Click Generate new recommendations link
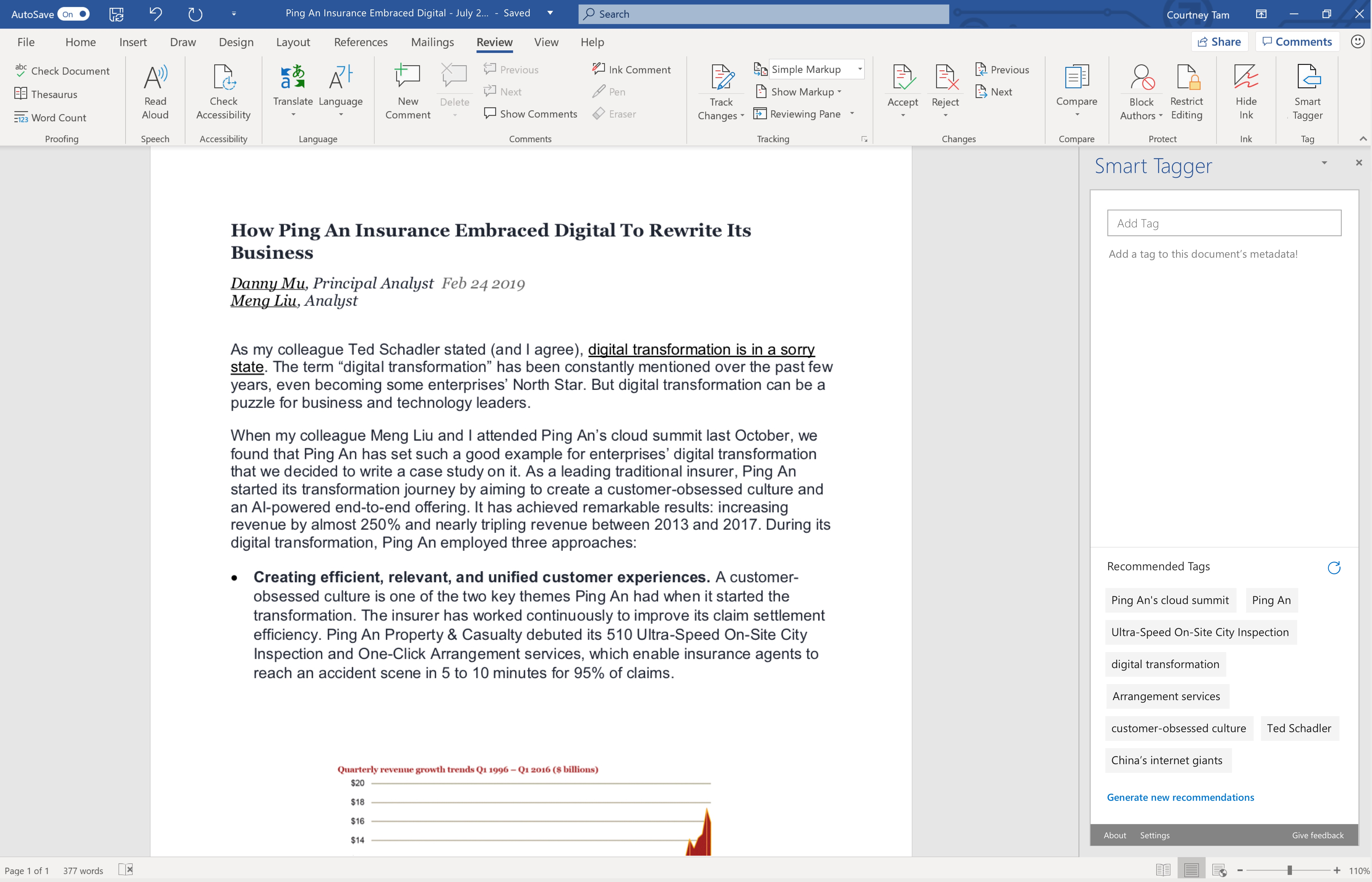Screen dimensions: 1372x882 click(x=1180, y=797)
